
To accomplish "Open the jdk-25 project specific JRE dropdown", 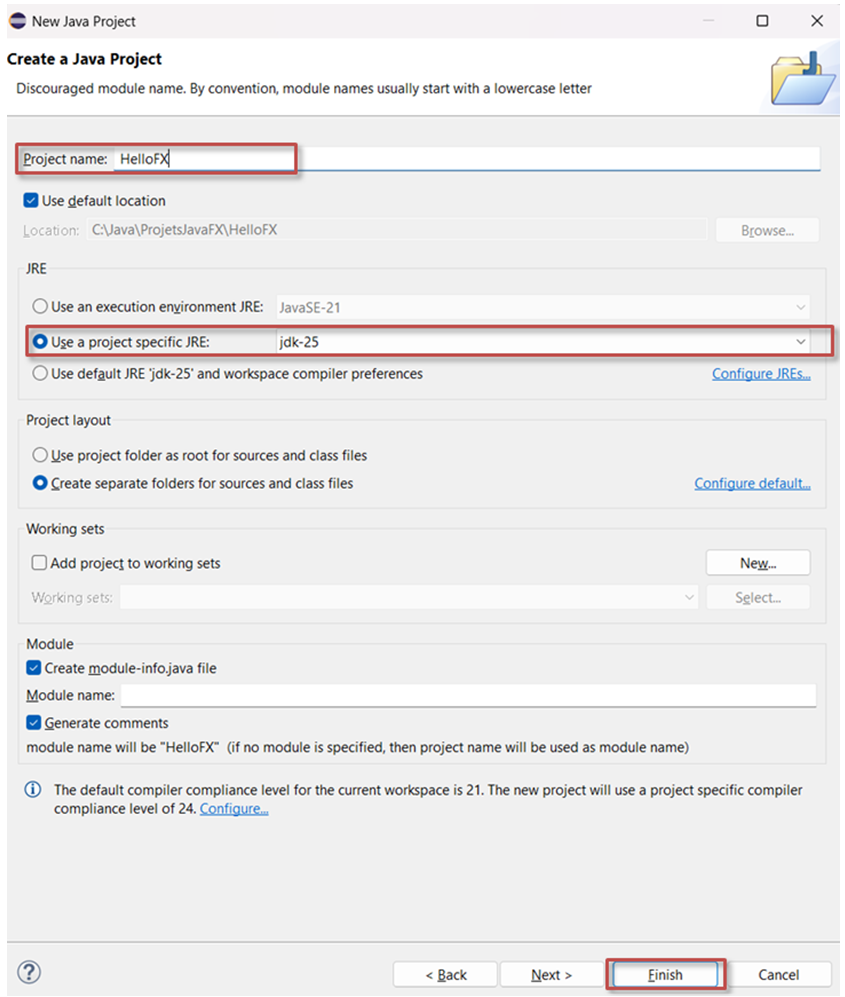I will point(801,341).
